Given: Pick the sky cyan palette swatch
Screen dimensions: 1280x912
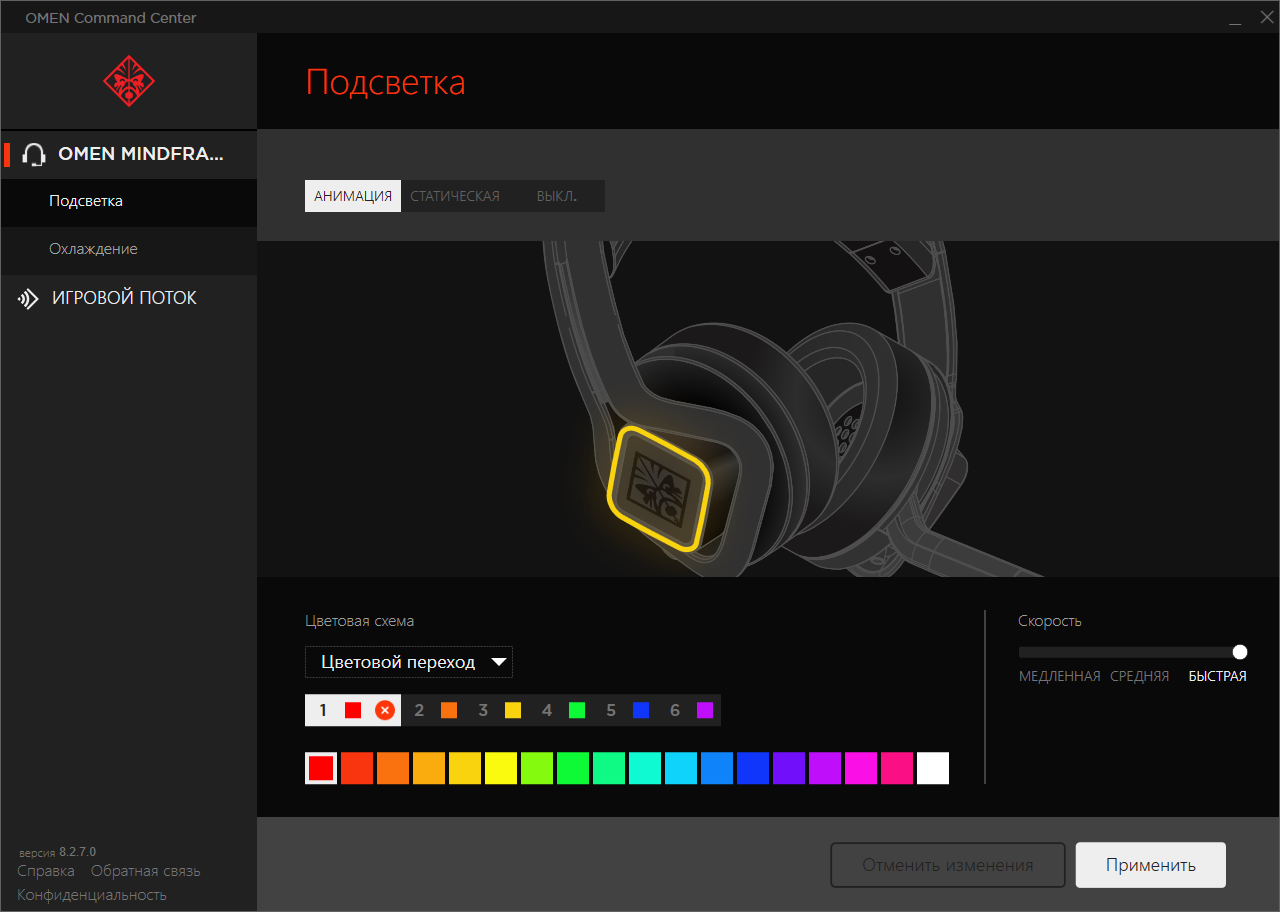Looking at the screenshot, I should click(x=681, y=768).
